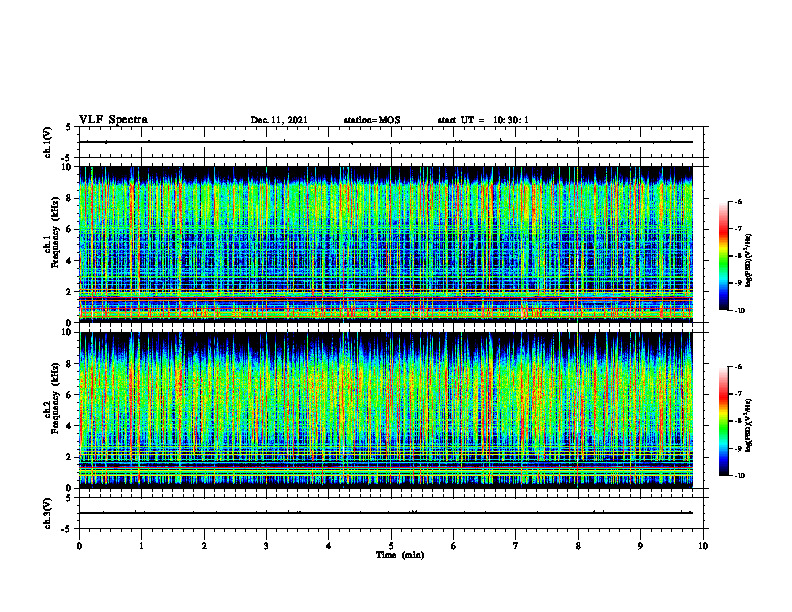The image size is (792, 612).
Task: Click the time axis tick label '8'
Action: point(578,546)
